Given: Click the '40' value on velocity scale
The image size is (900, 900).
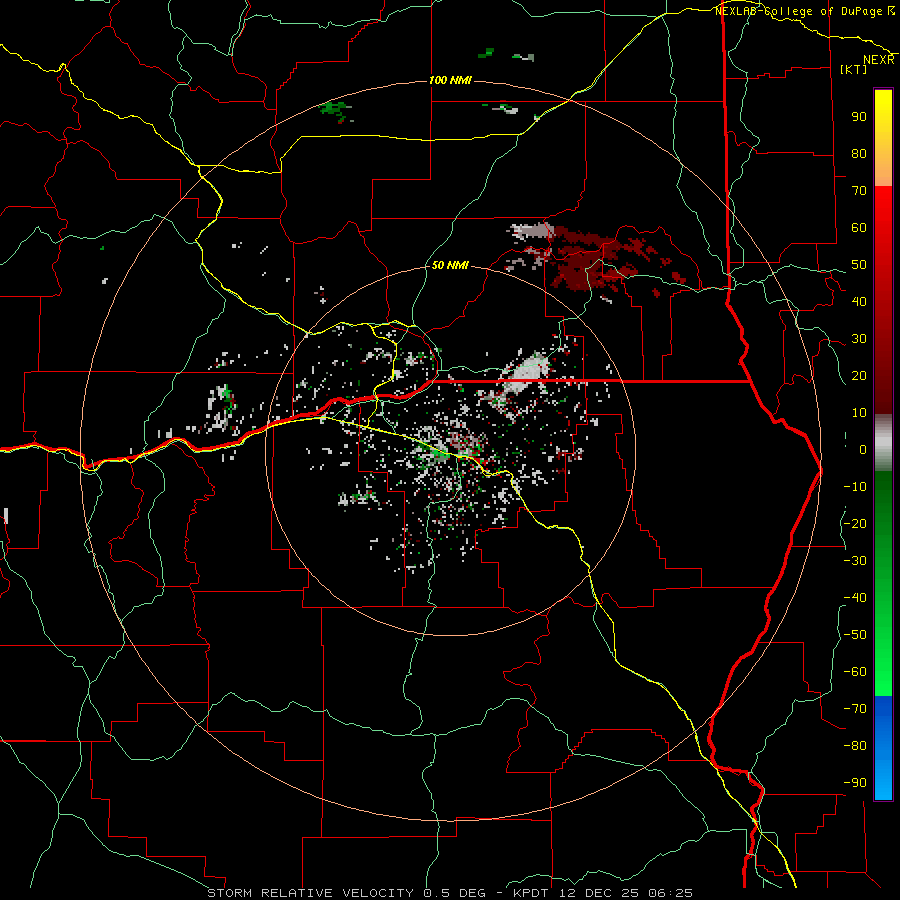Looking at the screenshot, I should tap(859, 301).
